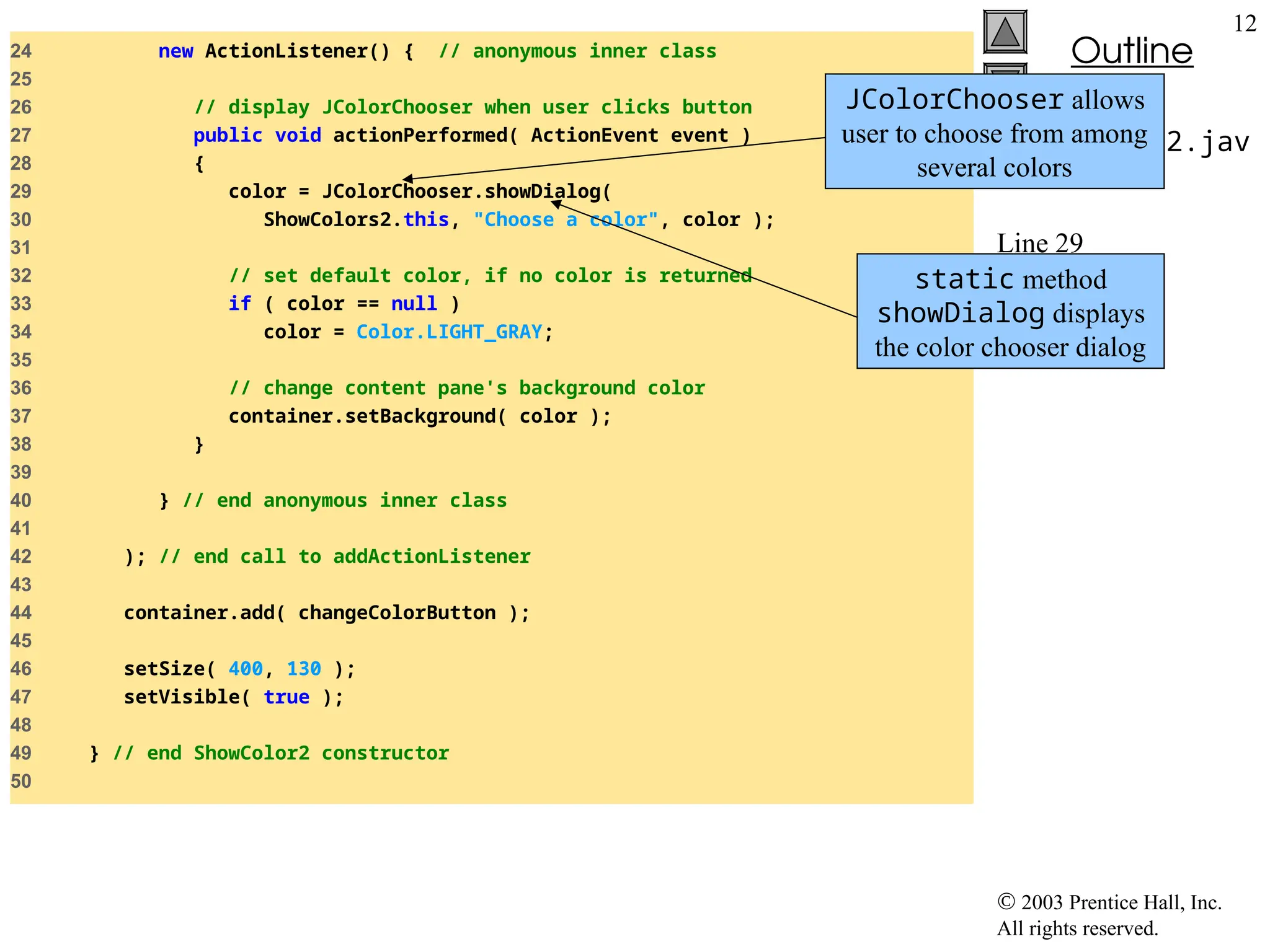The image size is (1270, 952).
Task: Click the 'Line 29' label
Action: coord(1039,242)
